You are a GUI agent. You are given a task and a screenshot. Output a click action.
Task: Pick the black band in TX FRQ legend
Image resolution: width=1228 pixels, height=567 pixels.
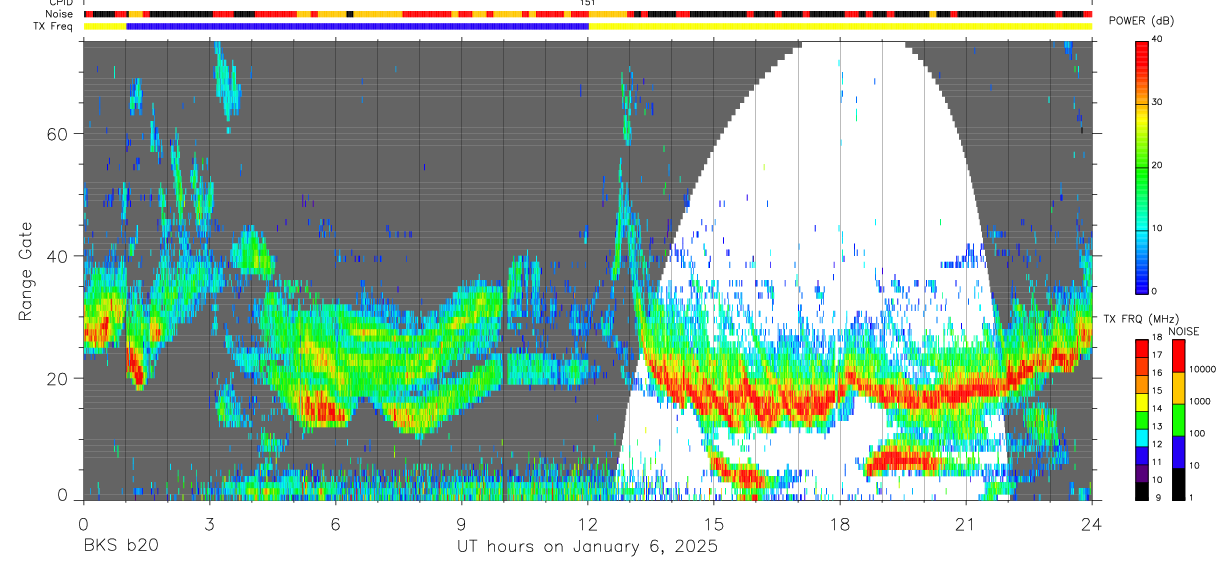pyautogui.click(x=1141, y=490)
